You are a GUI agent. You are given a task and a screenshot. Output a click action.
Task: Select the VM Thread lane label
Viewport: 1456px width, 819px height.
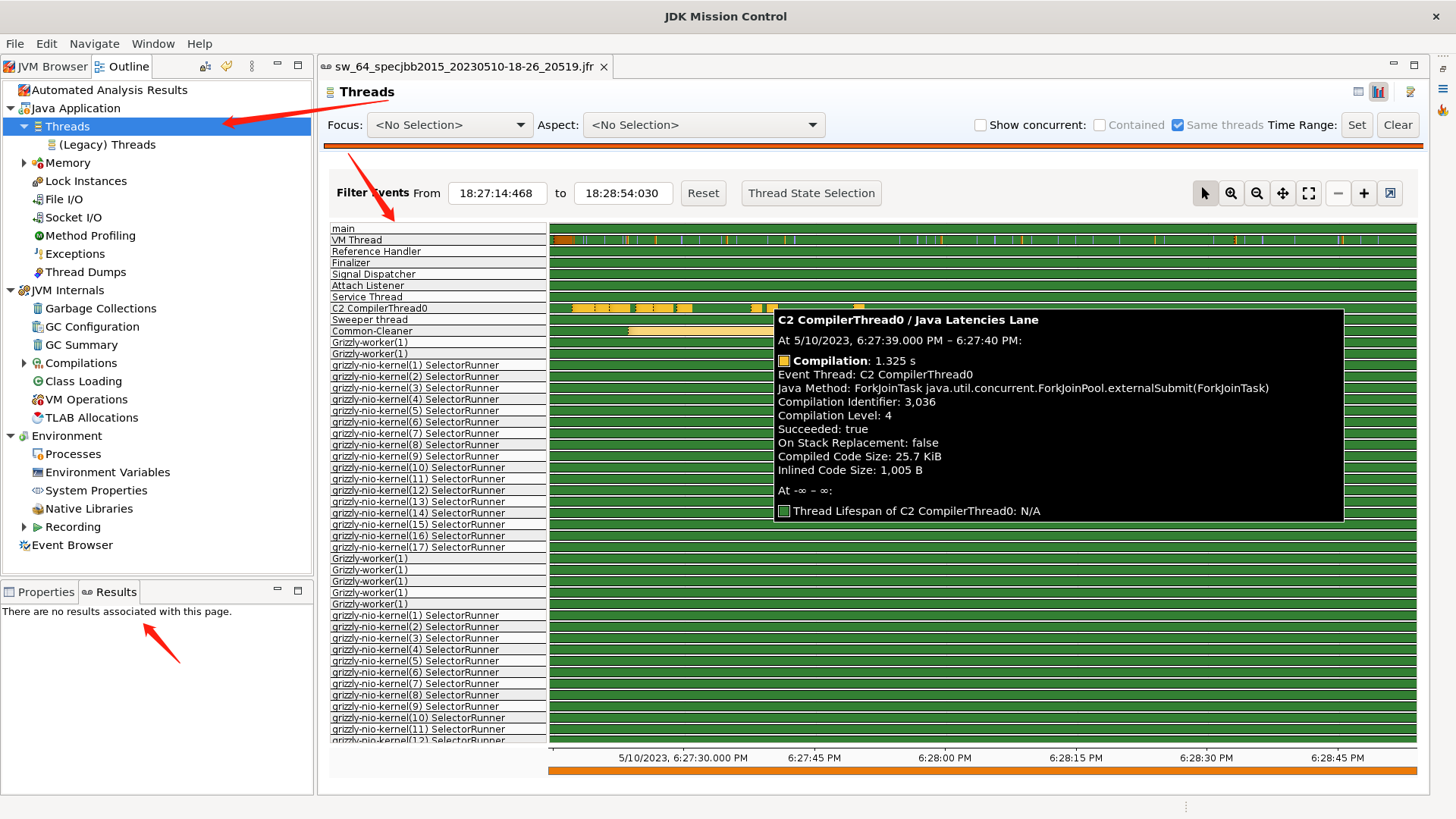438,240
